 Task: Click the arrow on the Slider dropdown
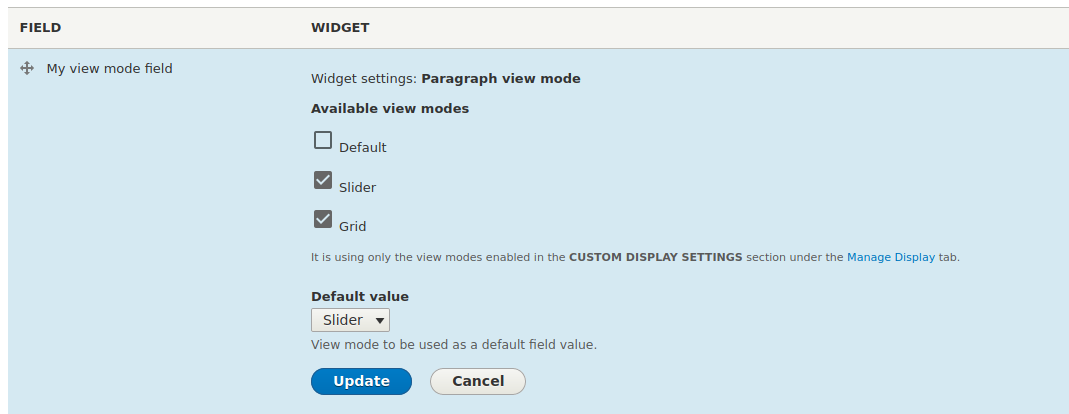pyautogui.click(x=379, y=321)
